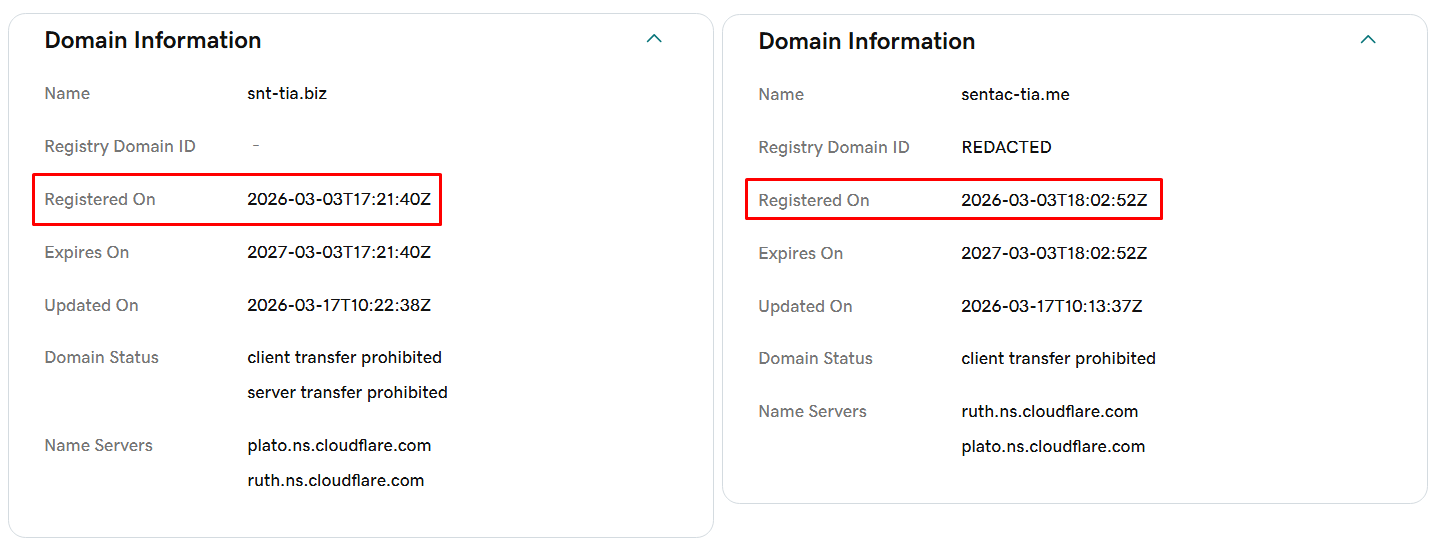The height and width of the screenshot is (547, 1437).
Task: Click the server transfer prohibited status
Action: tap(347, 392)
